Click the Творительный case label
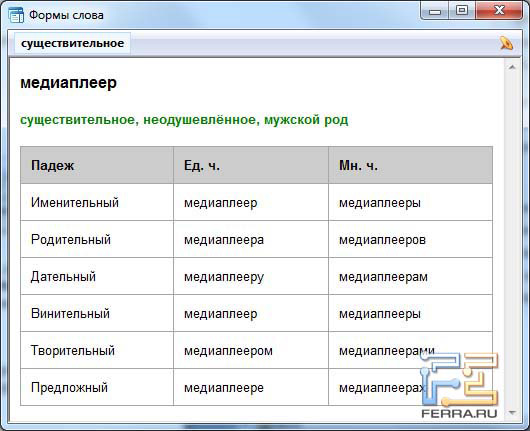Viewport: 530px width, 431px height. click(73, 351)
